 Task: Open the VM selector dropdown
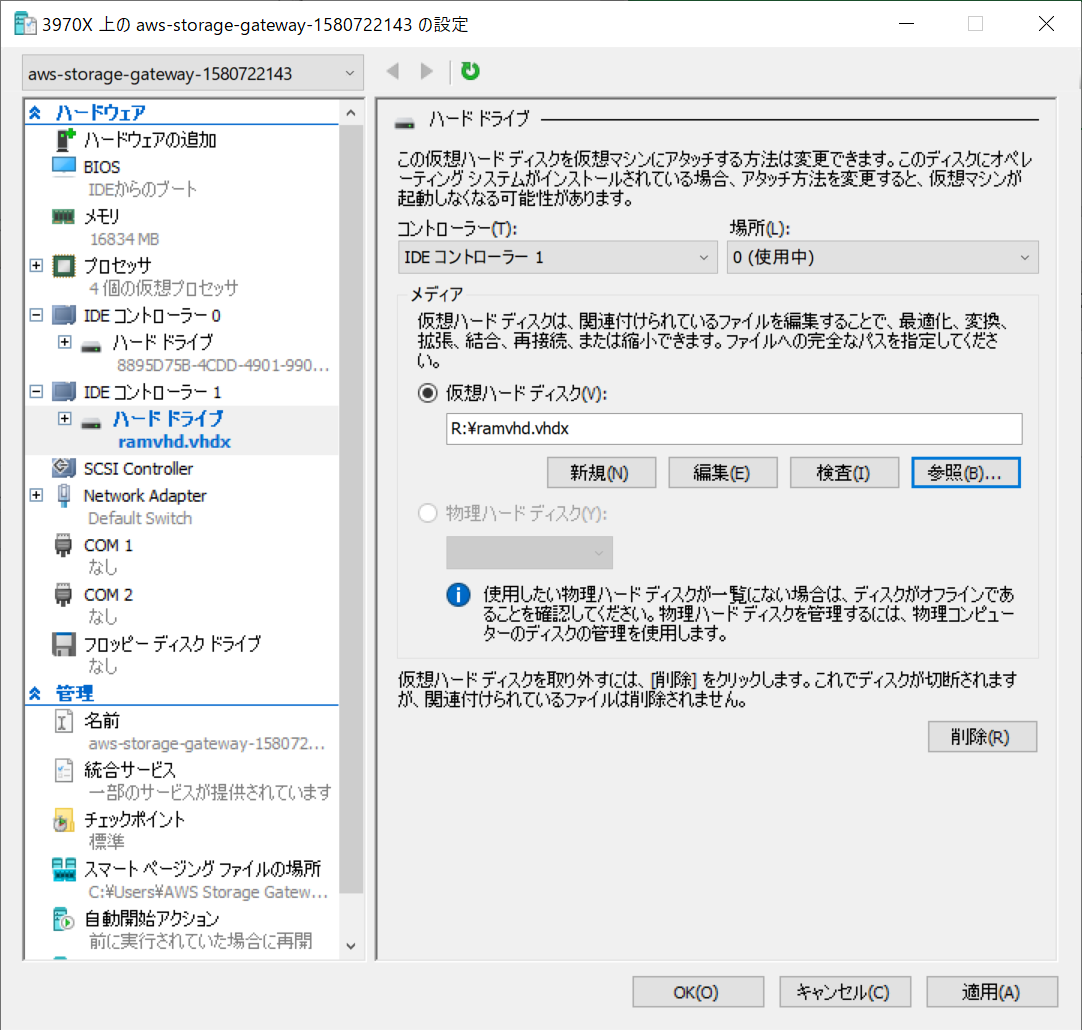(193, 73)
